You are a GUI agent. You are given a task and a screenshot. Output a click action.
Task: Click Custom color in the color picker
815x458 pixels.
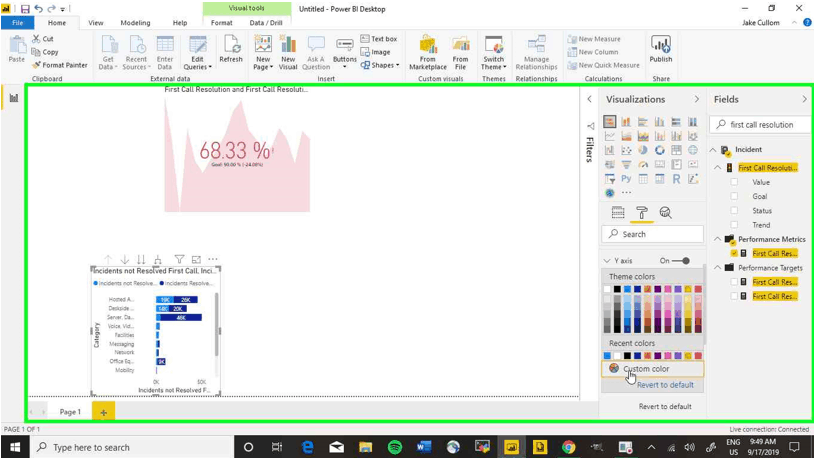(x=653, y=369)
